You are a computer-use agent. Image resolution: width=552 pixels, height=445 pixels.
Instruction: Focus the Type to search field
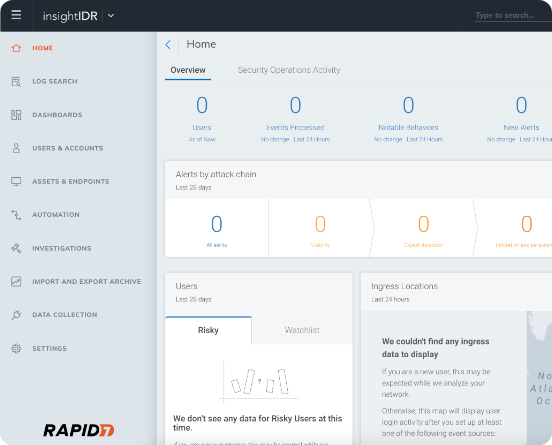click(513, 15)
